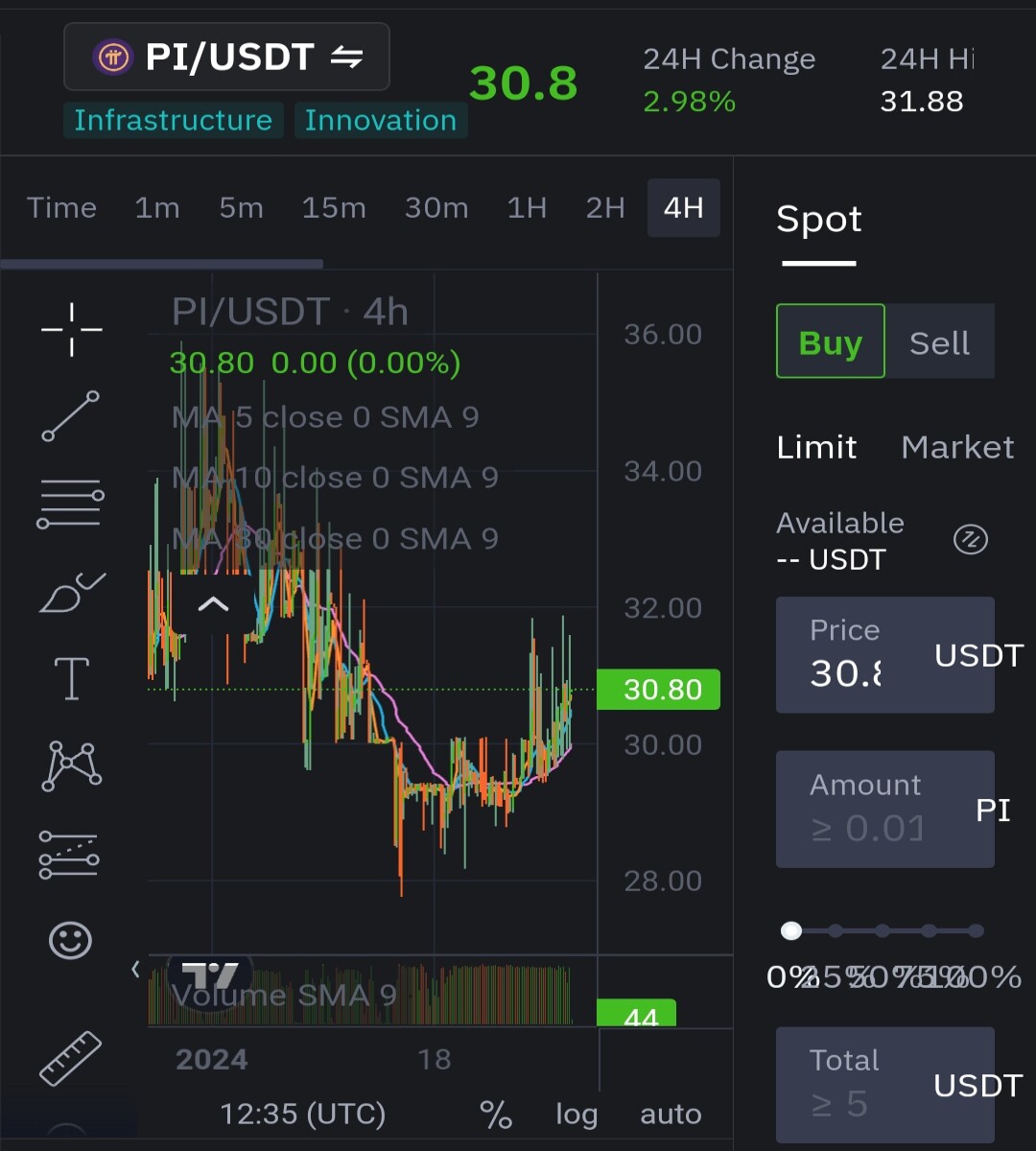1036x1151 pixels.
Task: Open the XABCD pattern tool
Action: tap(71, 764)
